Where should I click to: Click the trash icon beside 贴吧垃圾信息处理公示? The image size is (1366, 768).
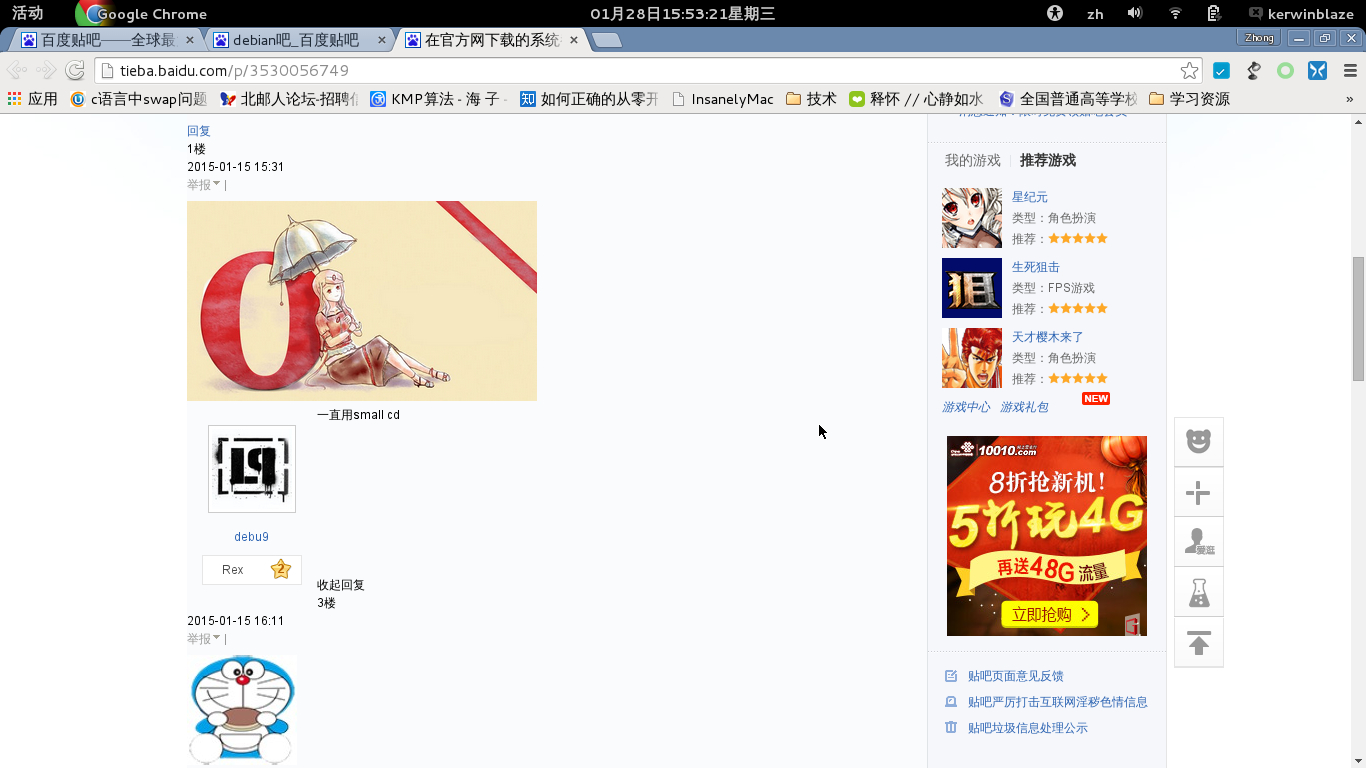coord(951,728)
